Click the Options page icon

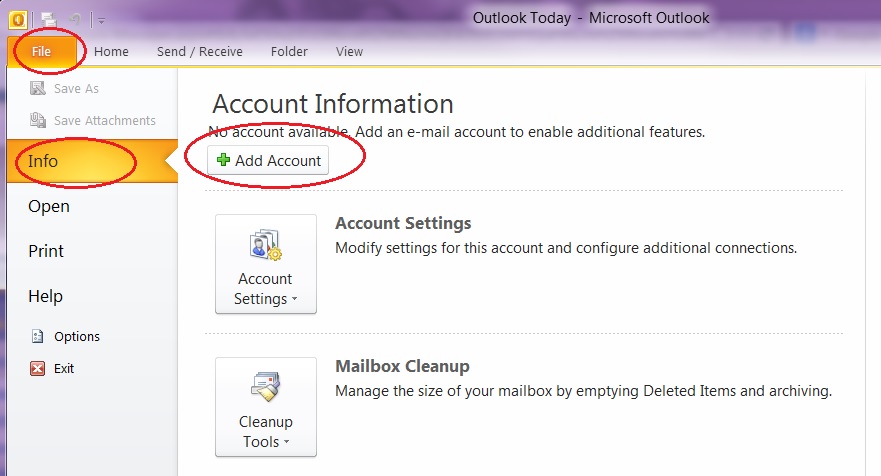(38, 336)
